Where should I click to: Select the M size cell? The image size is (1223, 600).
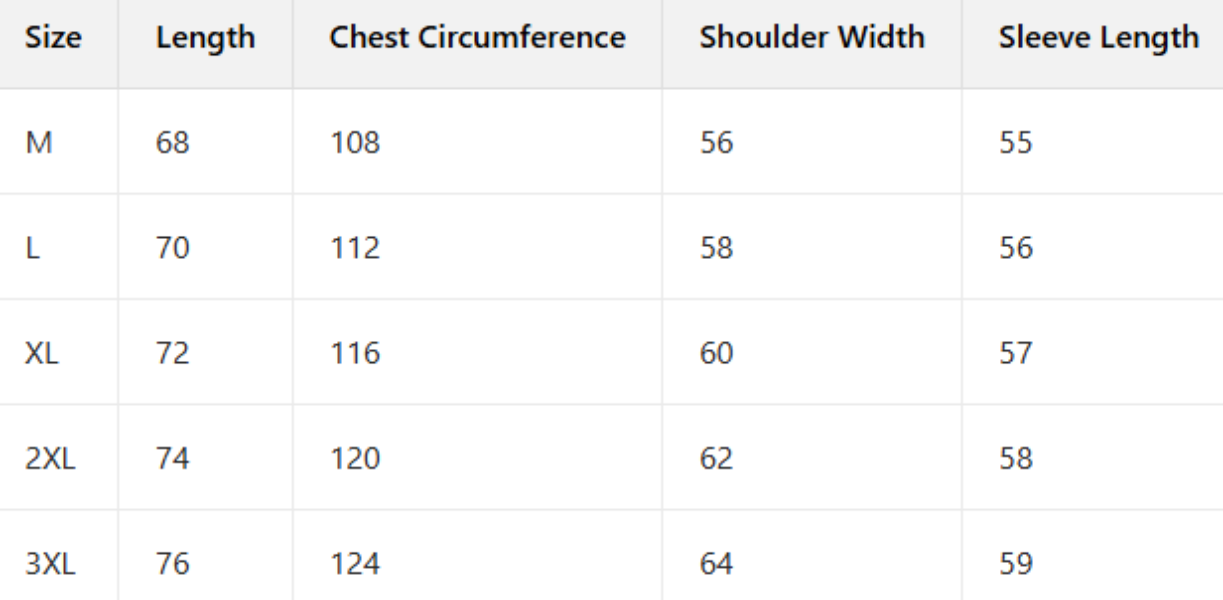40,143
